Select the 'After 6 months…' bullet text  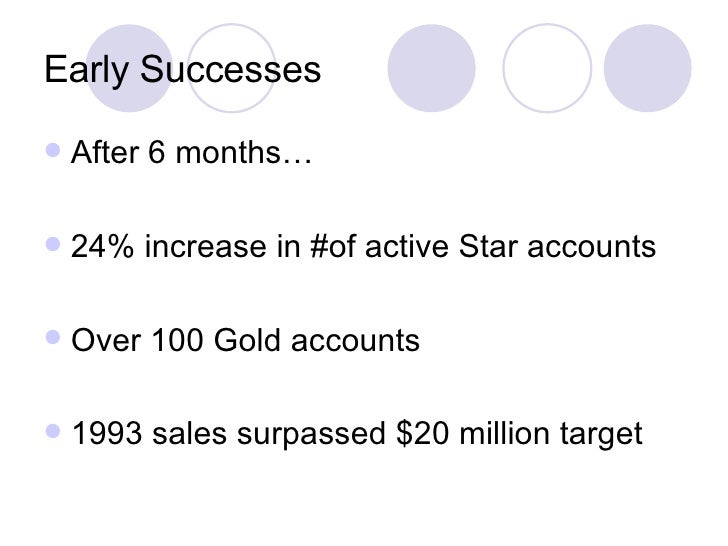tap(191, 152)
